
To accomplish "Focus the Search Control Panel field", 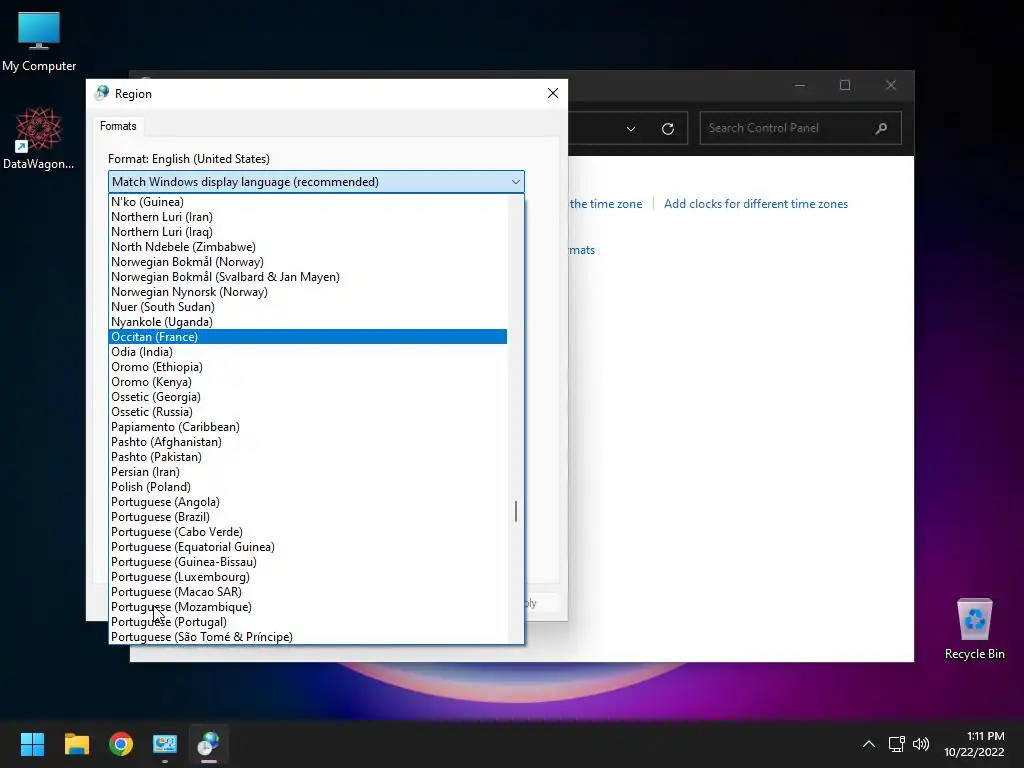I will [800, 128].
